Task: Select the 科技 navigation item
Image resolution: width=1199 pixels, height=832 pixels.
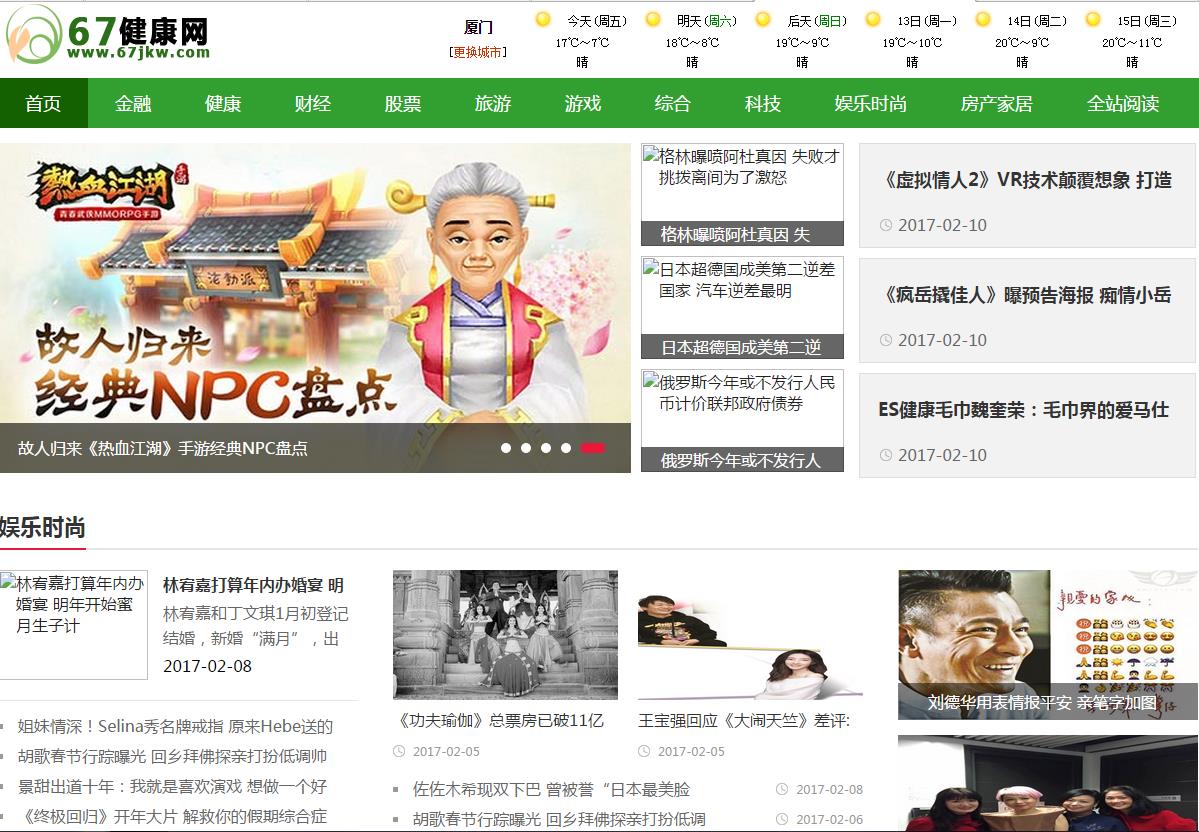Action: coord(762,103)
